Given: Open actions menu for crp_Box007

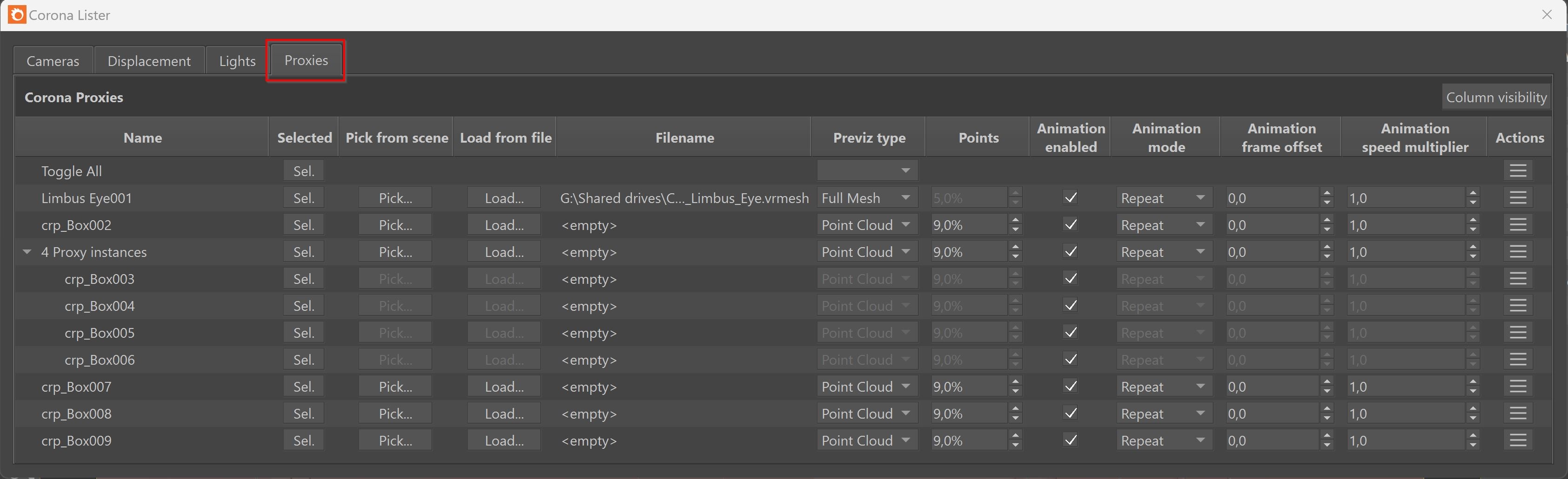Looking at the screenshot, I should (1517, 387).
